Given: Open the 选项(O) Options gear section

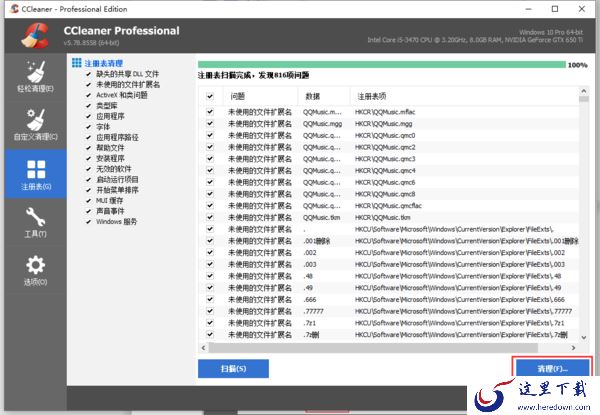Looking at the screenshot, I should (36, 271).
